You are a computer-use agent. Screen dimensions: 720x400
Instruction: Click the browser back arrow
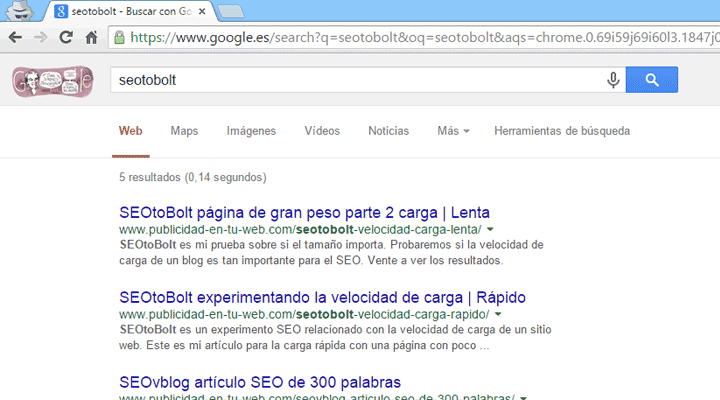[16, 38]
